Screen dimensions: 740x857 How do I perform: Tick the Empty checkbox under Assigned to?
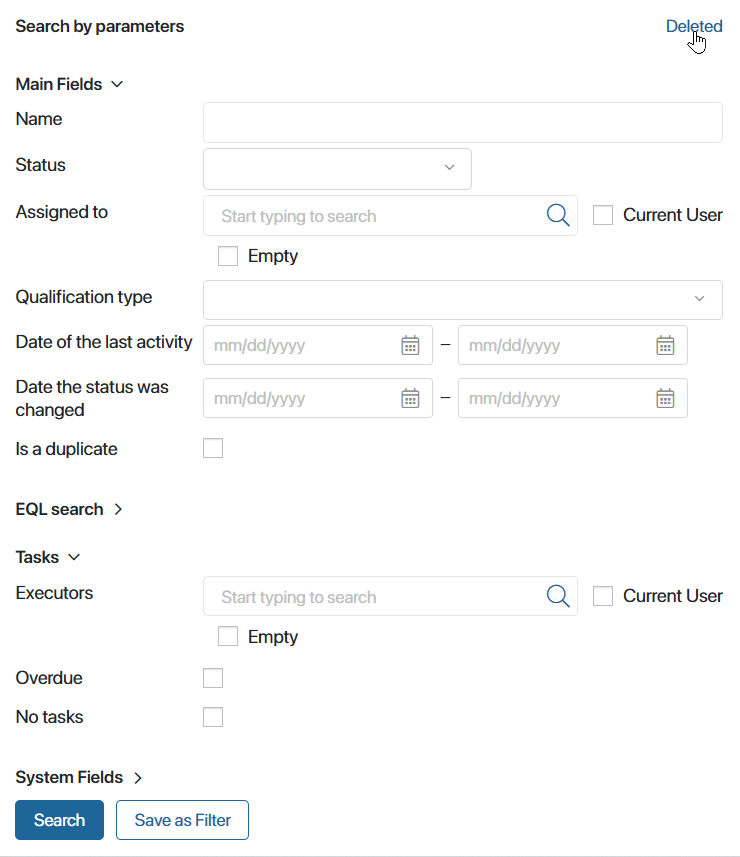point(228,256)
